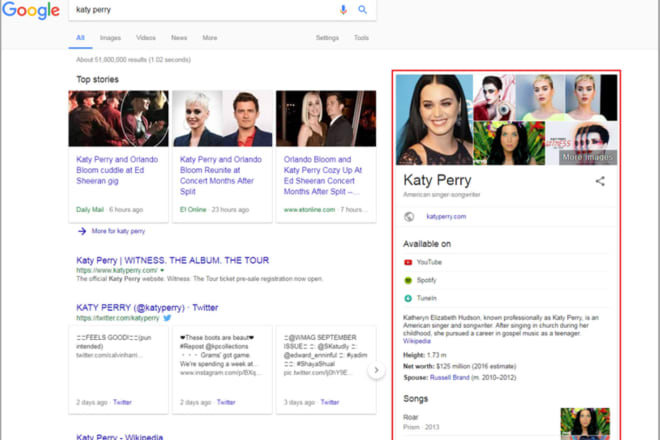The image size is (660, 440).
Task: Click the TuneIn icon under Available on
Action: 408,298
